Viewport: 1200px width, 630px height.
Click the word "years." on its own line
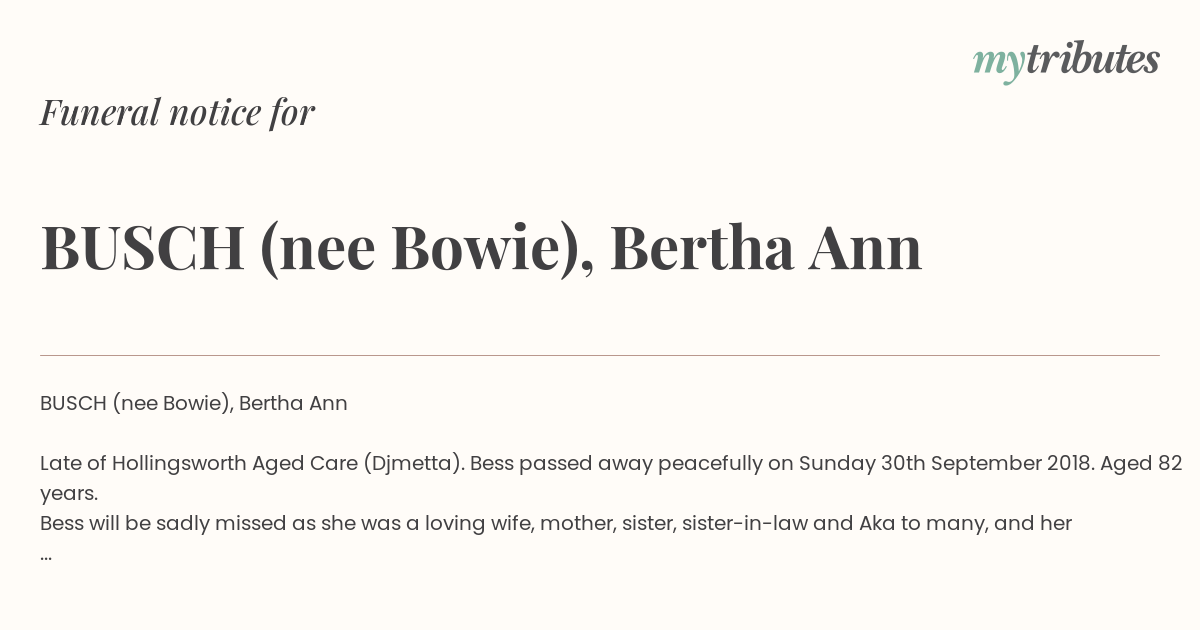[x=69, y=494]
